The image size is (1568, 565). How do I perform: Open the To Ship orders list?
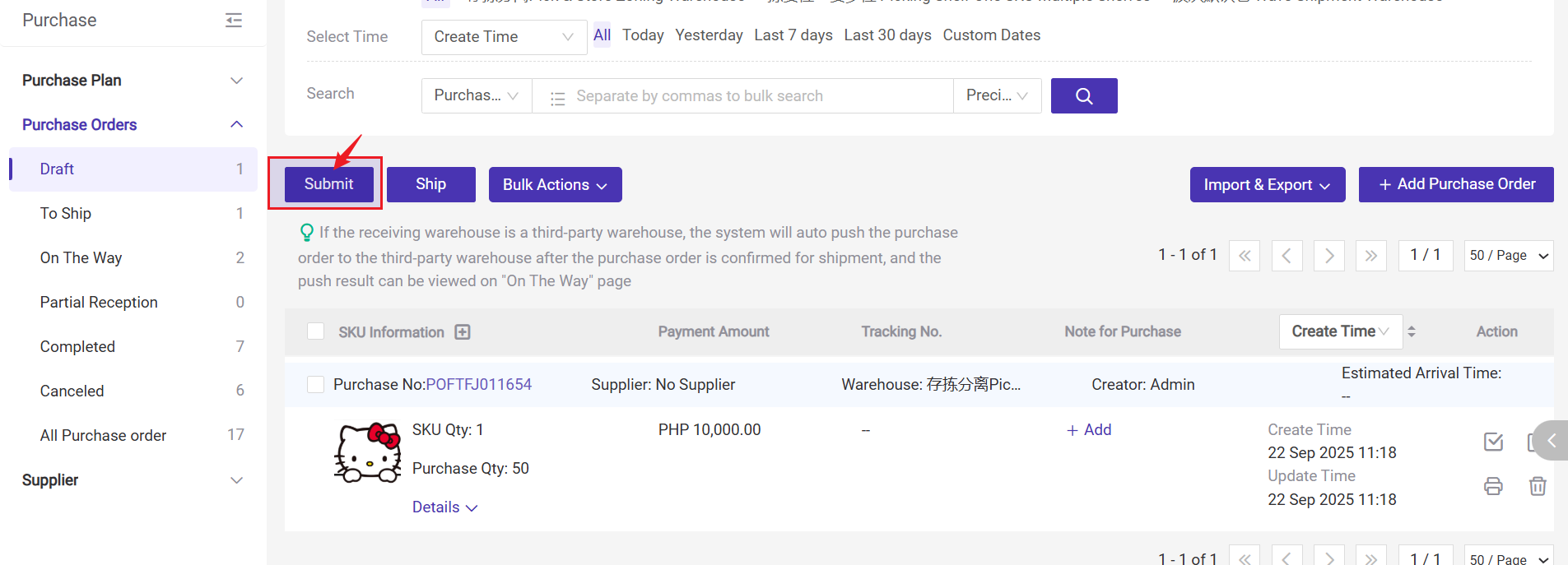pyautogui.click(x=66, y=214)
